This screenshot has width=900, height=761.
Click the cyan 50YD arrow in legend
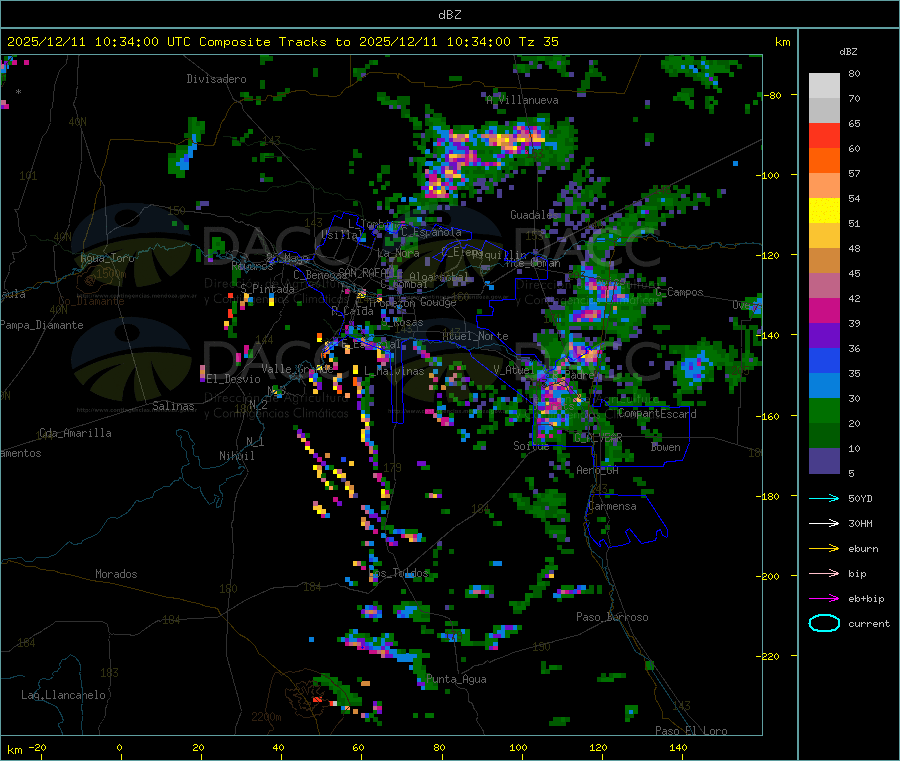[x=824, y=498]
